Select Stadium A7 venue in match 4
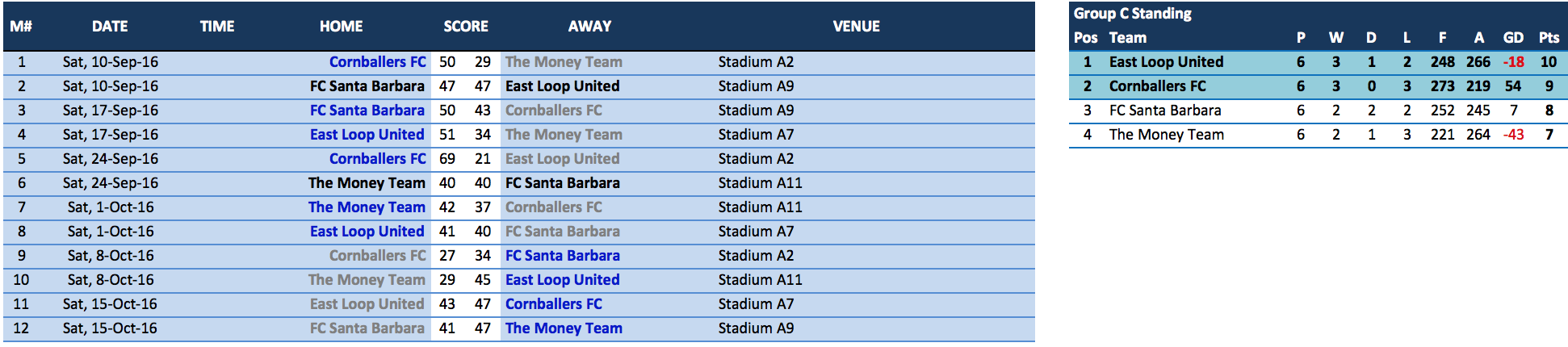This screenshot has height=347, width=1568. tap(756, 135)
